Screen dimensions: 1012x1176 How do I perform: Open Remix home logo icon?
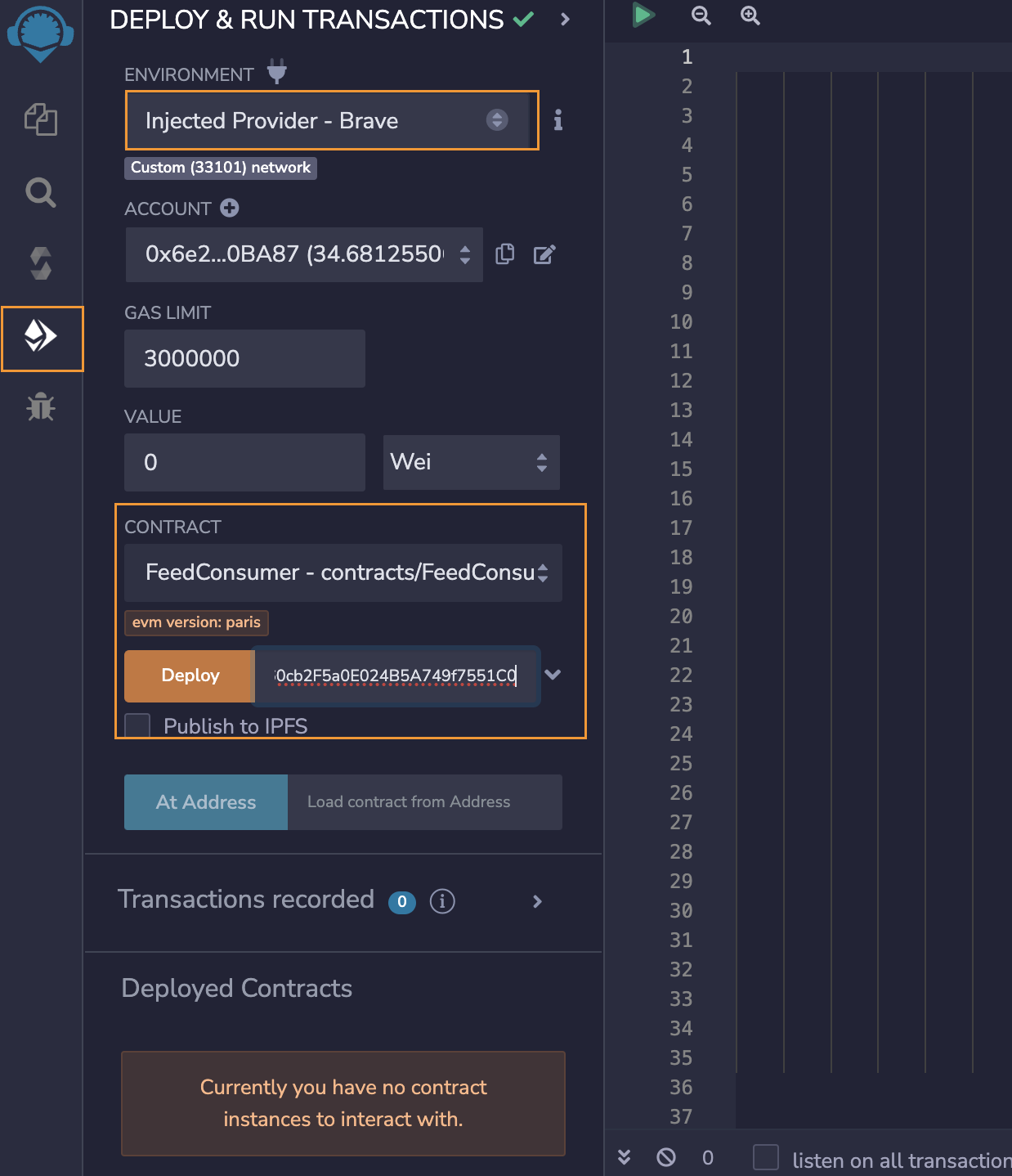click(x=40, y=34)
